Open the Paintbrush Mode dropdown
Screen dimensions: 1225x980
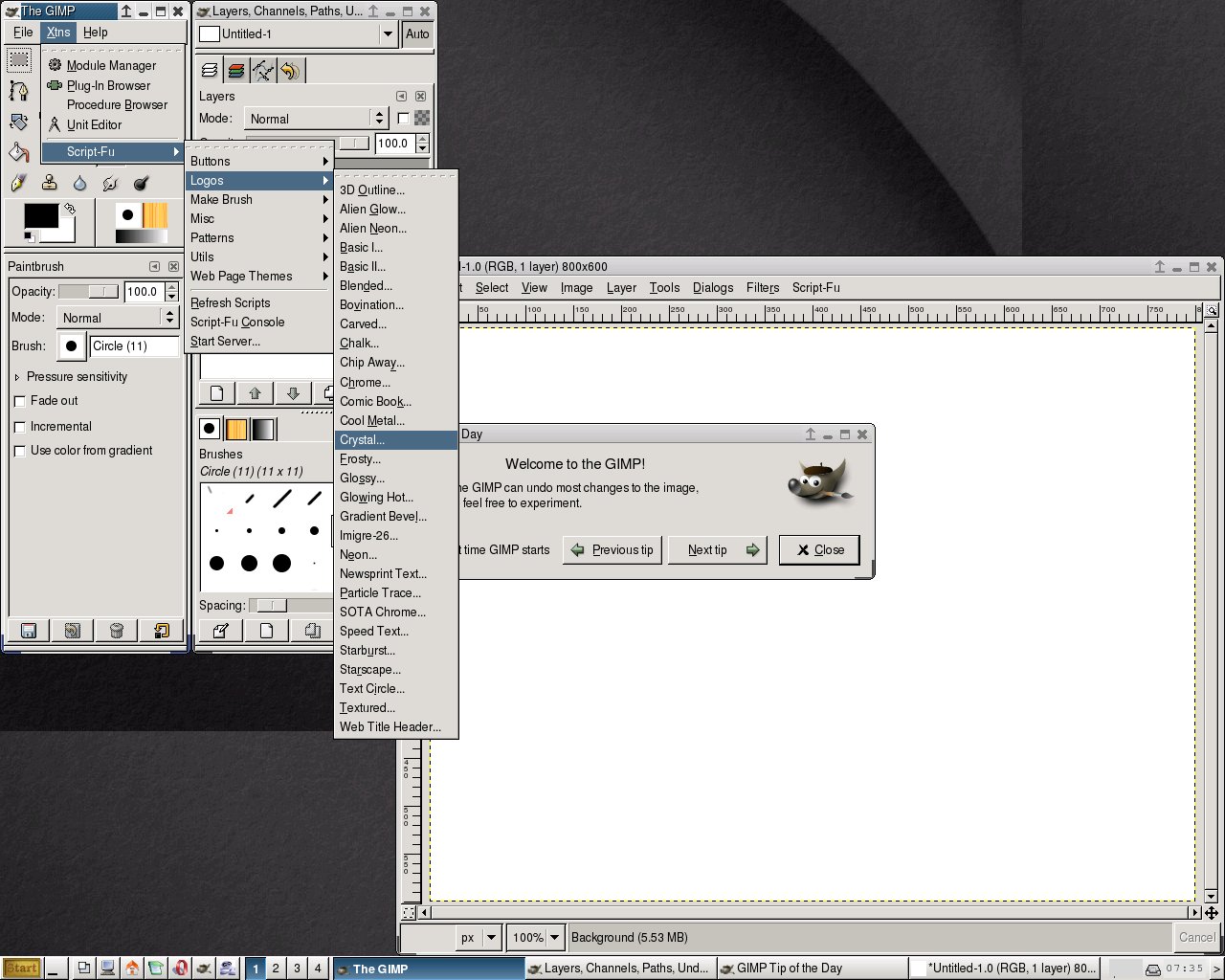coord(118,318)
